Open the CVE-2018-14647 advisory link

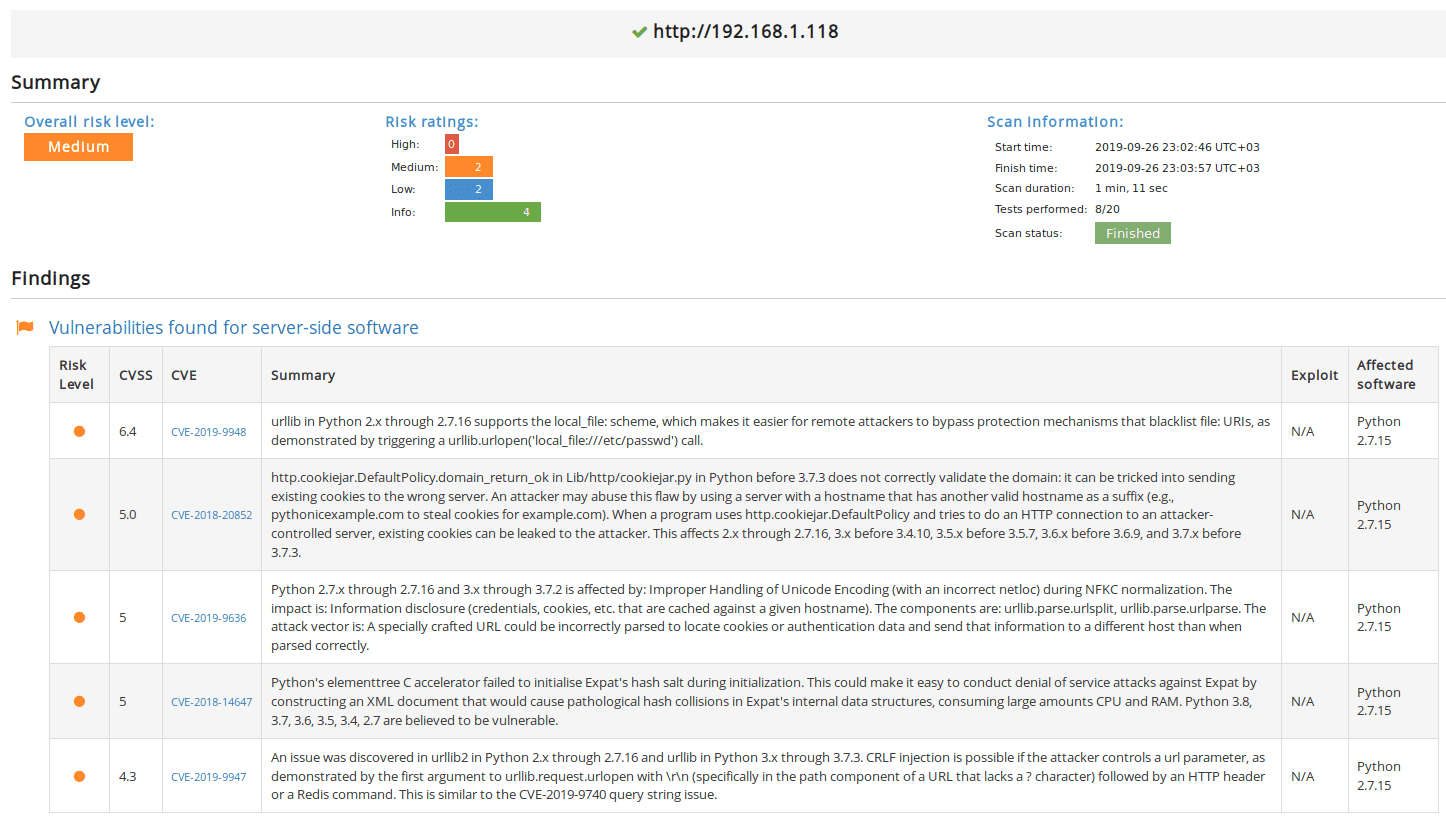point(211,701)
